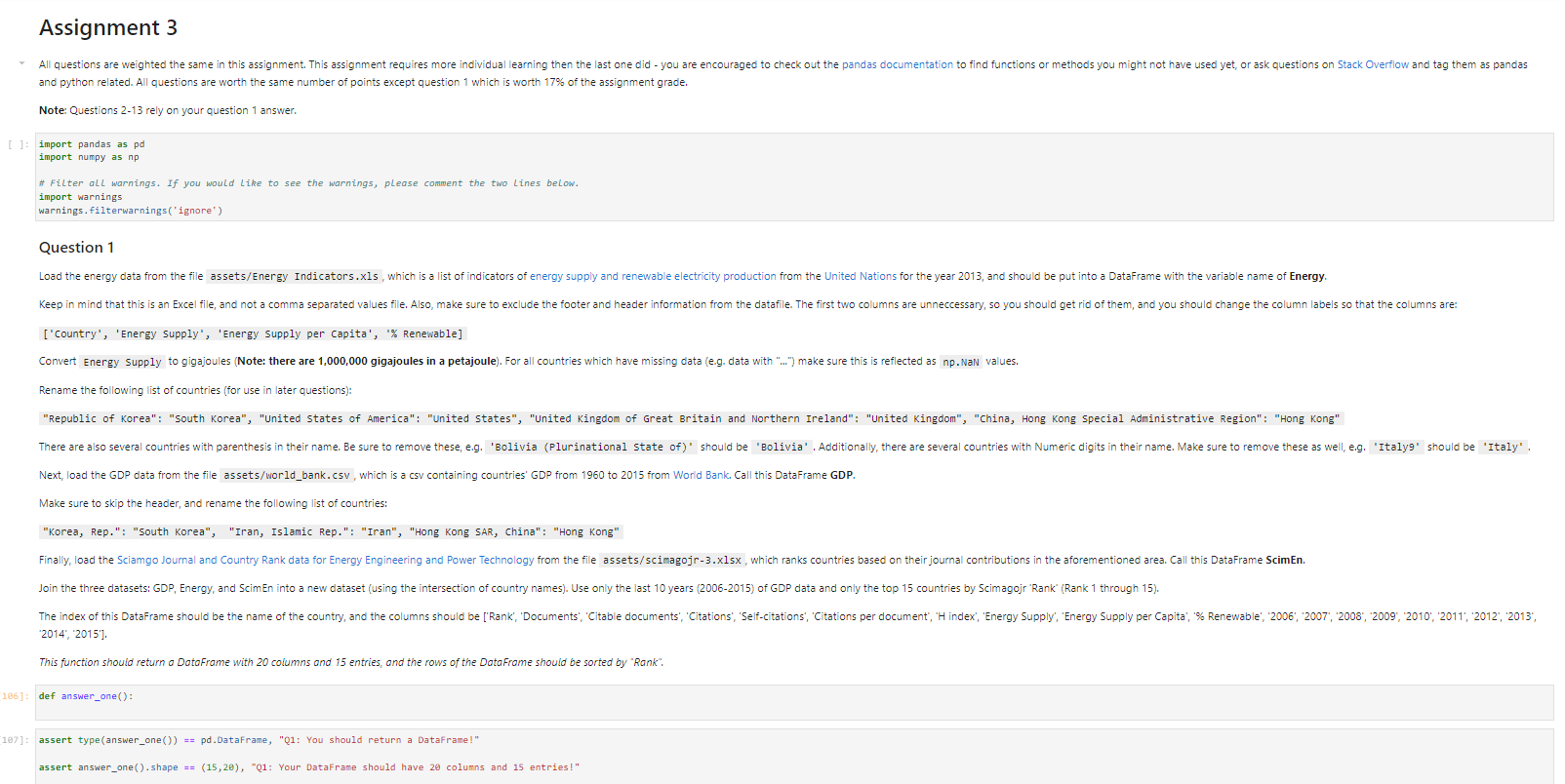The height and width of the screenshot is (784, 1565).
Task: Click inside the import pandas code cell
Action: pyautogui.click(x=794, y=176)
